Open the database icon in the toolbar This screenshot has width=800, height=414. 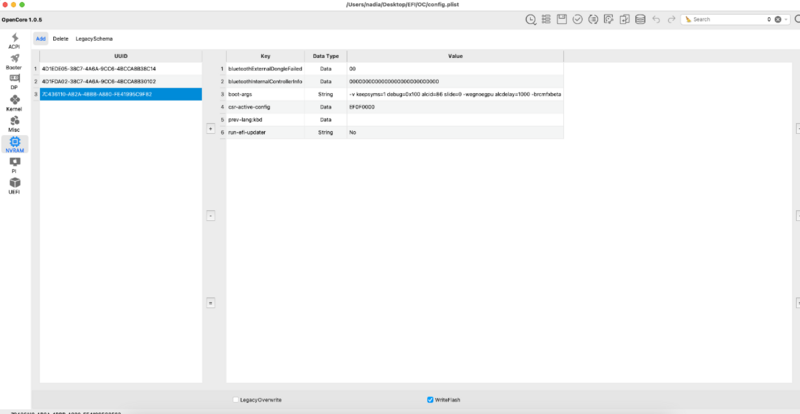point(640,19)
